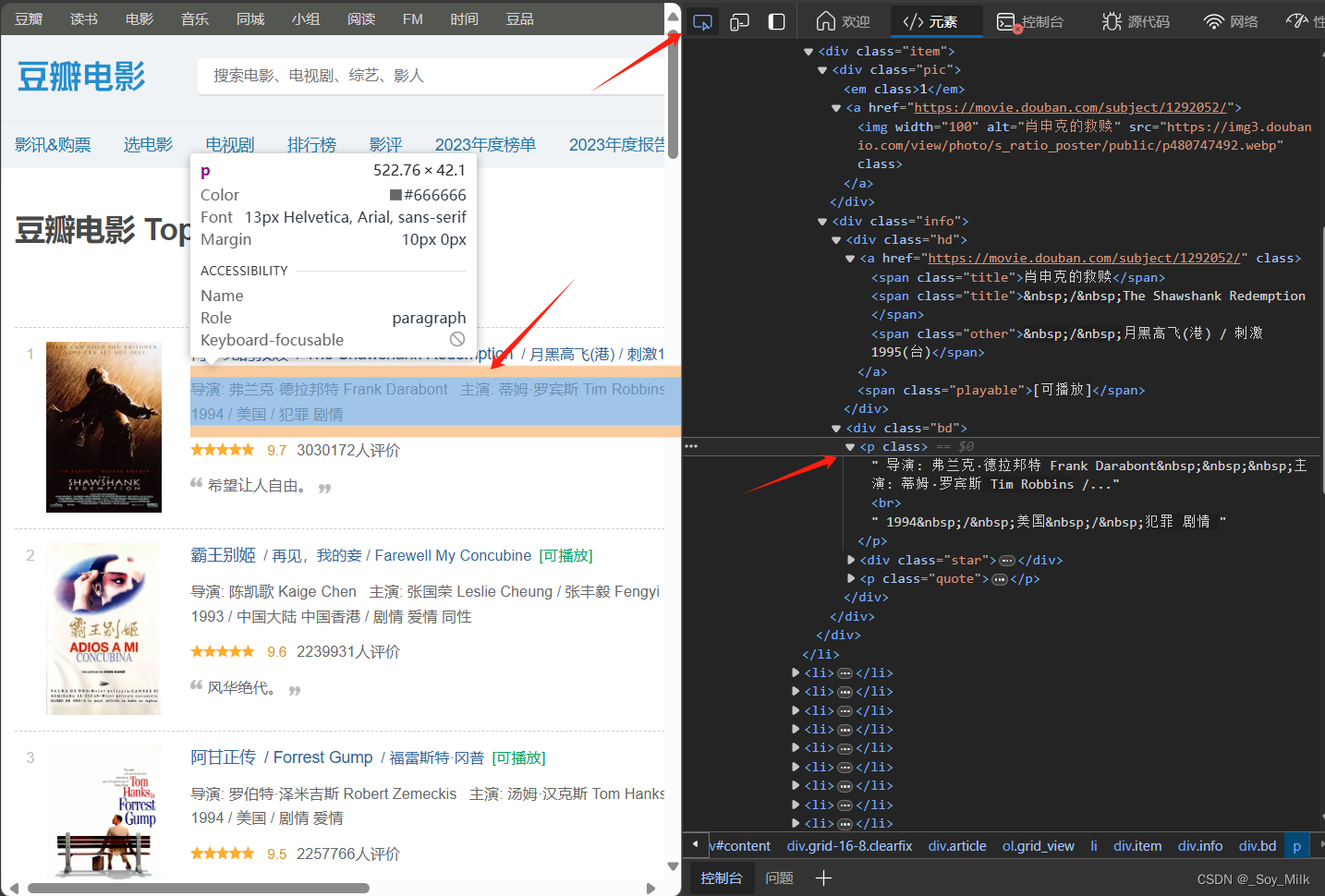Select the br element line
The height and width of the screenshot is (896, 1325).
click(x=886, y=503)
